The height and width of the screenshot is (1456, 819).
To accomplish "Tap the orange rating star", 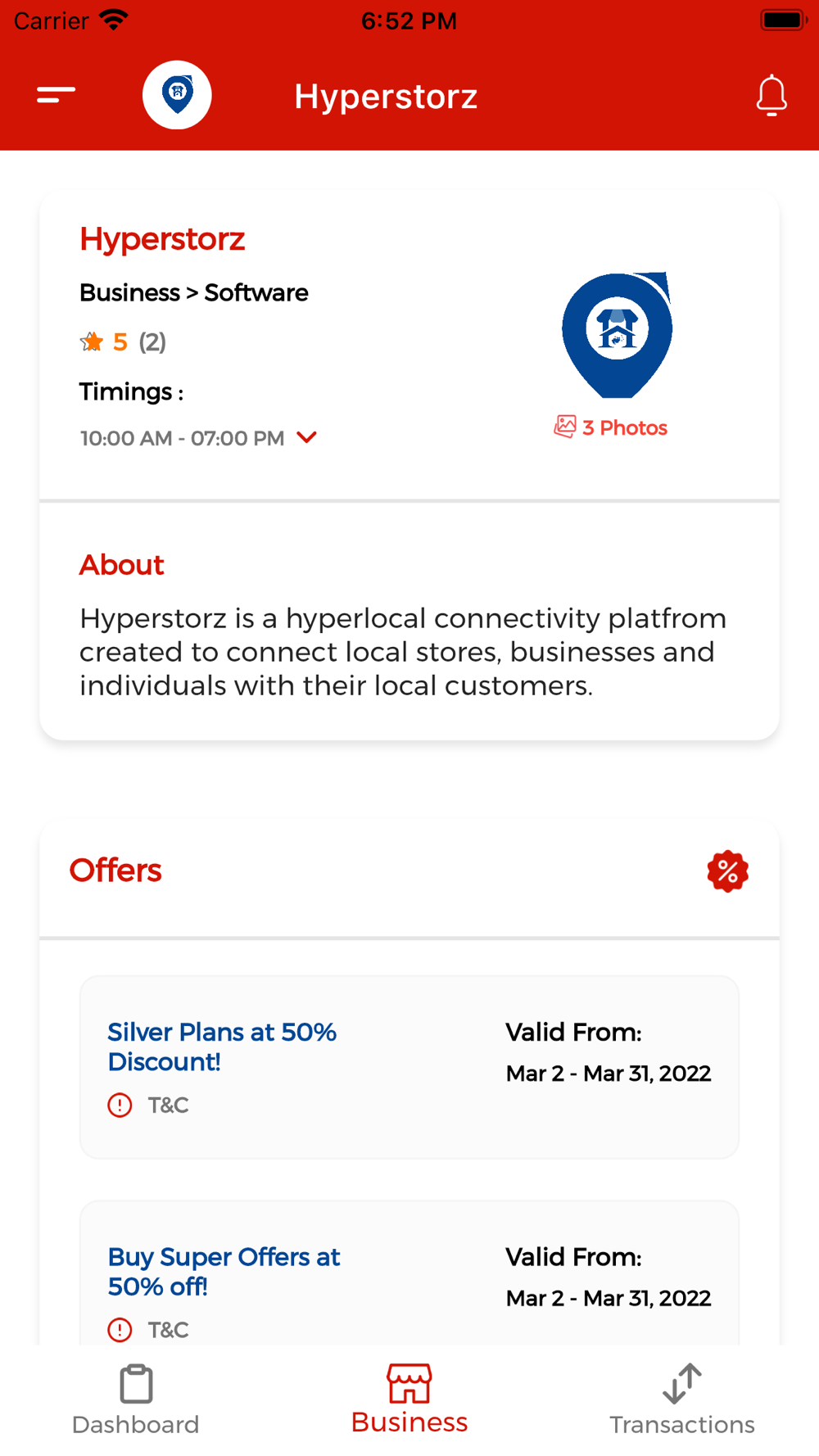I will pyautogui.click(x=92, y=341).
